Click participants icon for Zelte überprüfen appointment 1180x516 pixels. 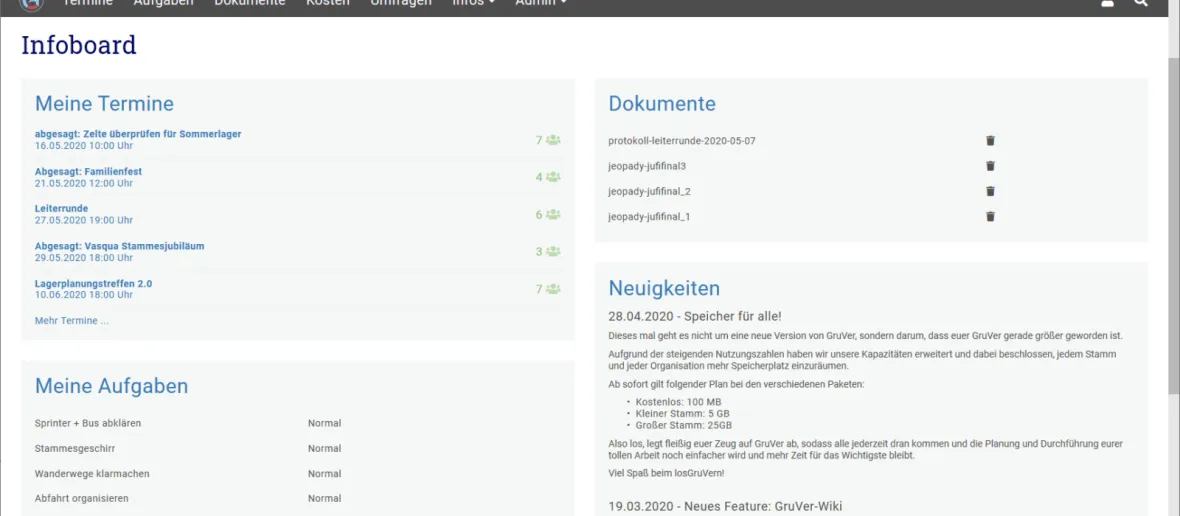click(553, 140)
